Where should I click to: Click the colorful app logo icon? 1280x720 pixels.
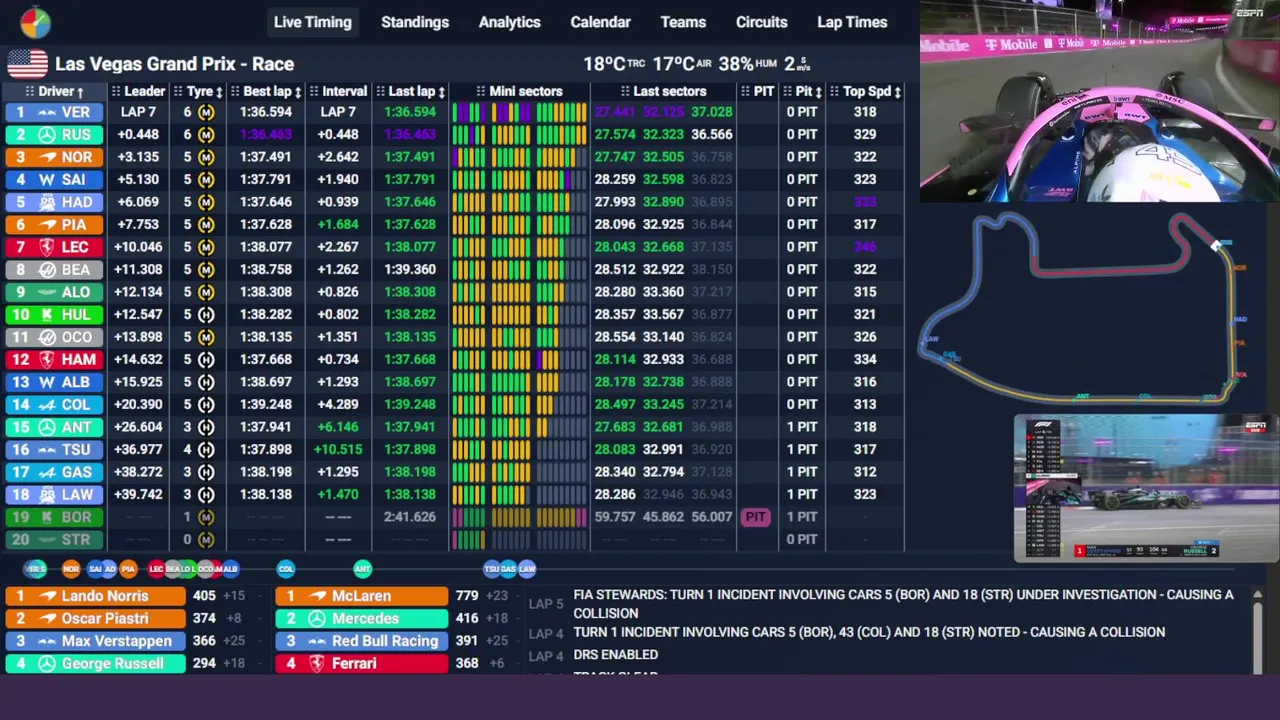pos(35,22)
